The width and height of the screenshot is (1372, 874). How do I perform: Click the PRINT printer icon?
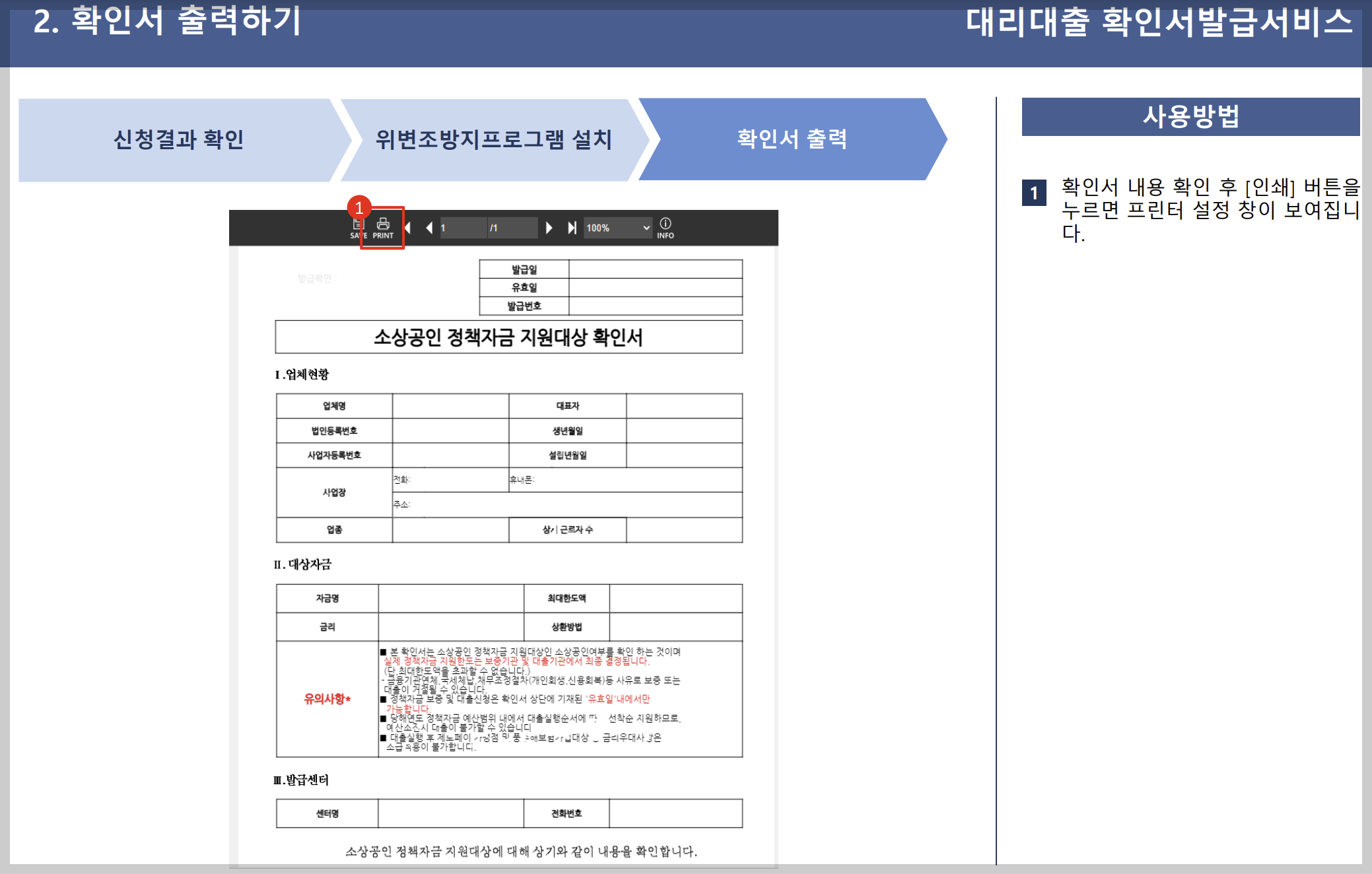click(383, 228)
